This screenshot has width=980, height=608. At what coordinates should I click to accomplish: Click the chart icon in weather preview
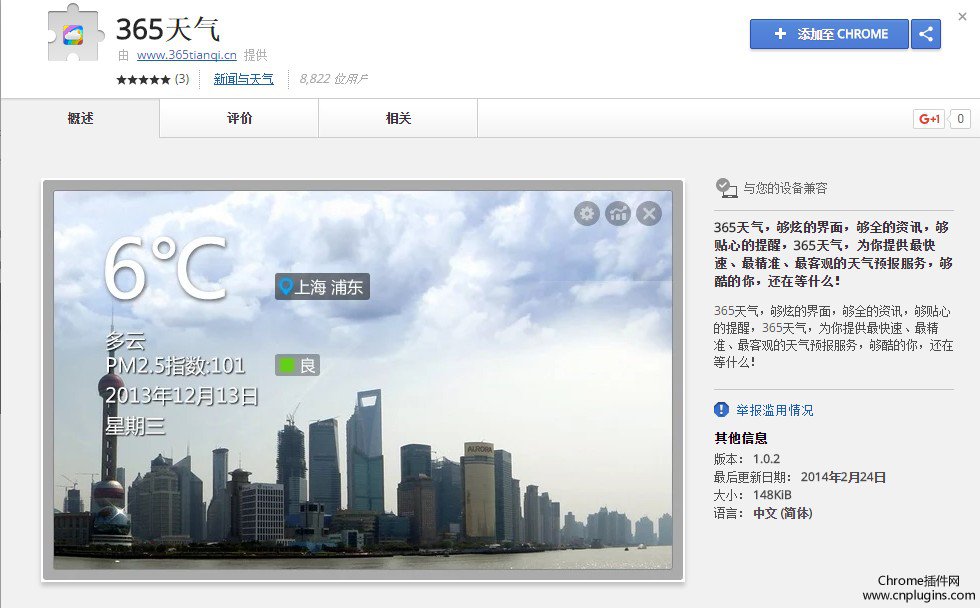618,214
